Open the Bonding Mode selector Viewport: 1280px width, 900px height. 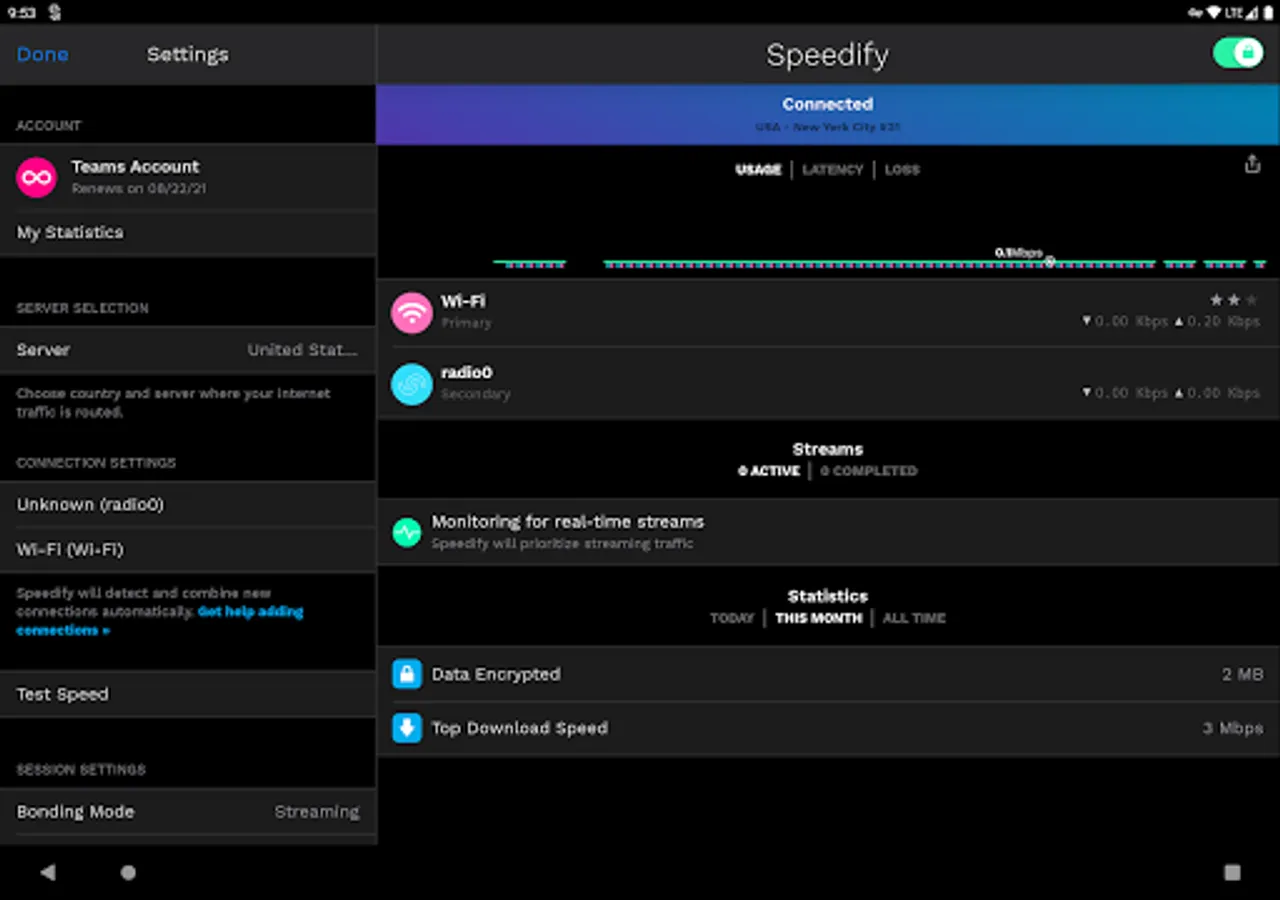click(x=187, y=812)
